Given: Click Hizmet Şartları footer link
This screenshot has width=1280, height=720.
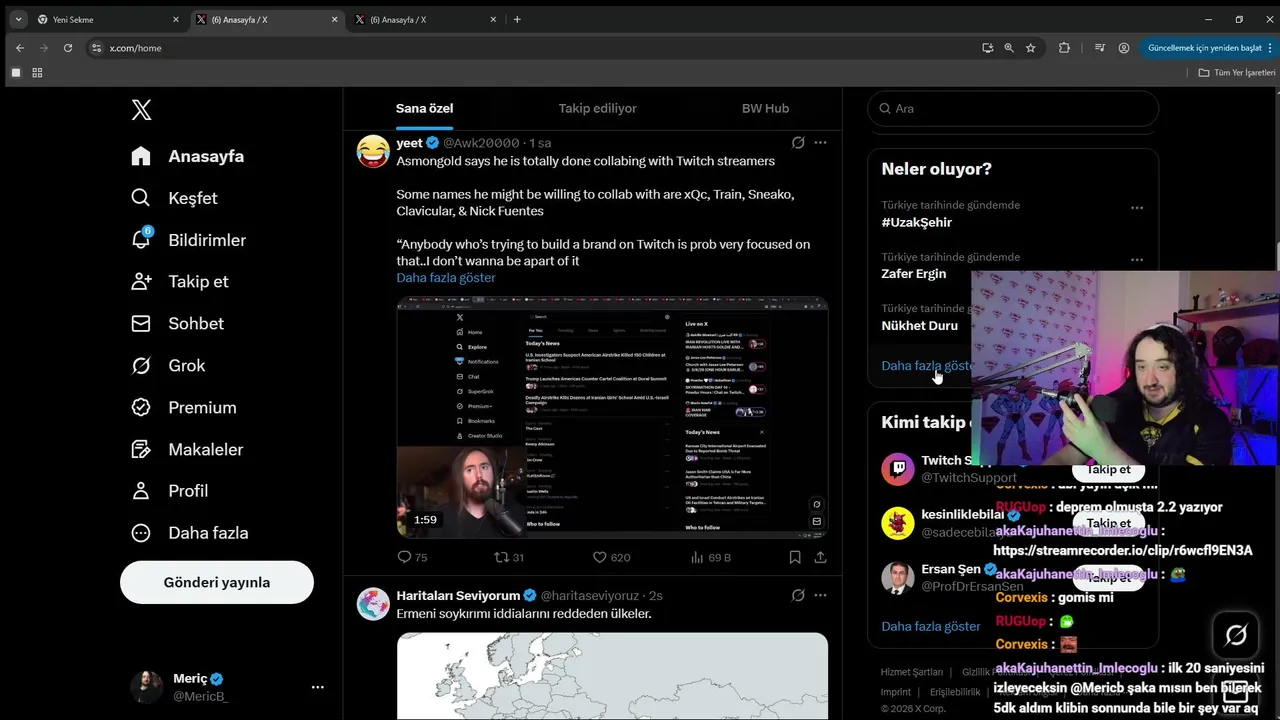Looking at the screenshot, I should [912, 672].
